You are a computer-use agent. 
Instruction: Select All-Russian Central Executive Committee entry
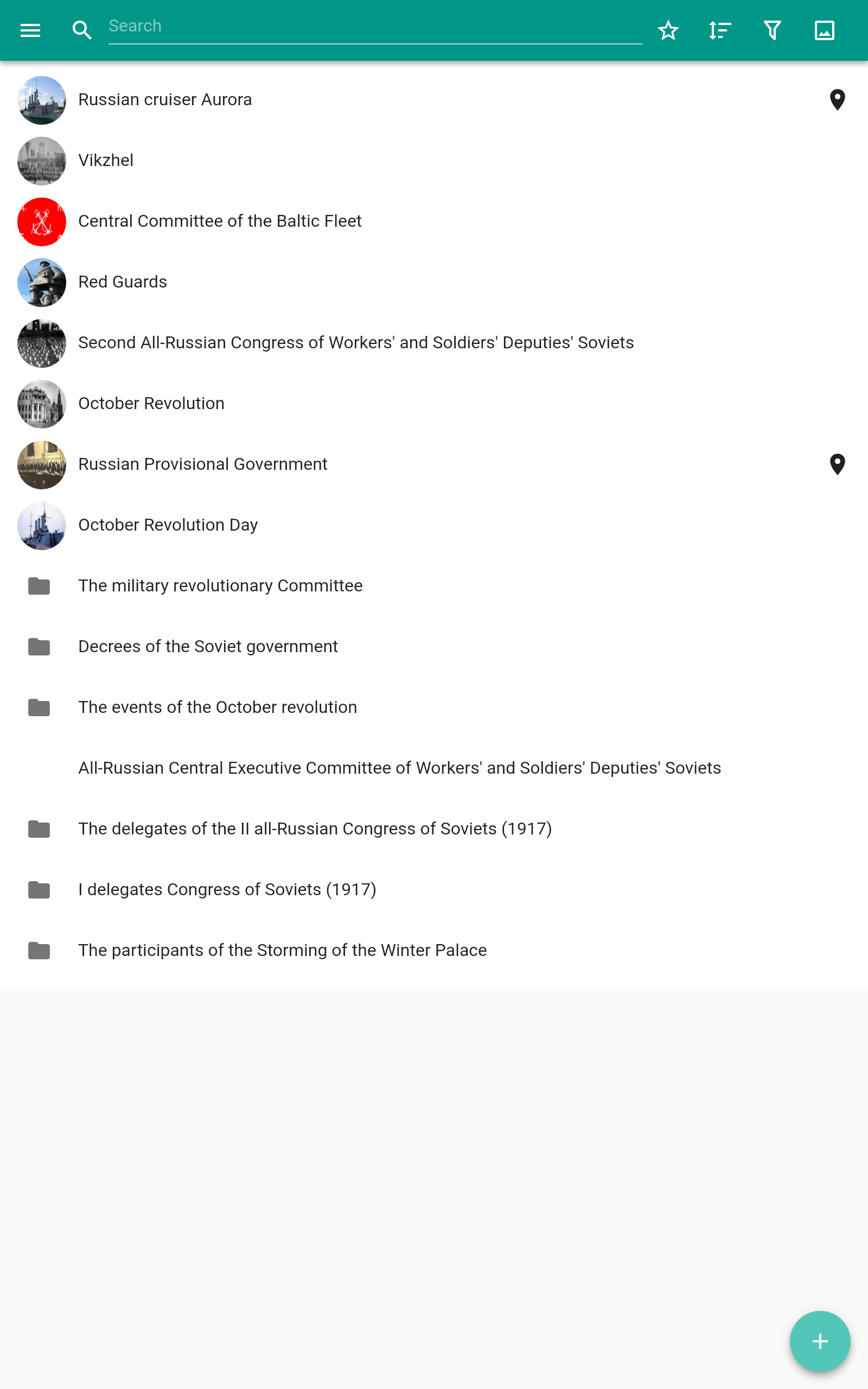click(x=400, y=768)
